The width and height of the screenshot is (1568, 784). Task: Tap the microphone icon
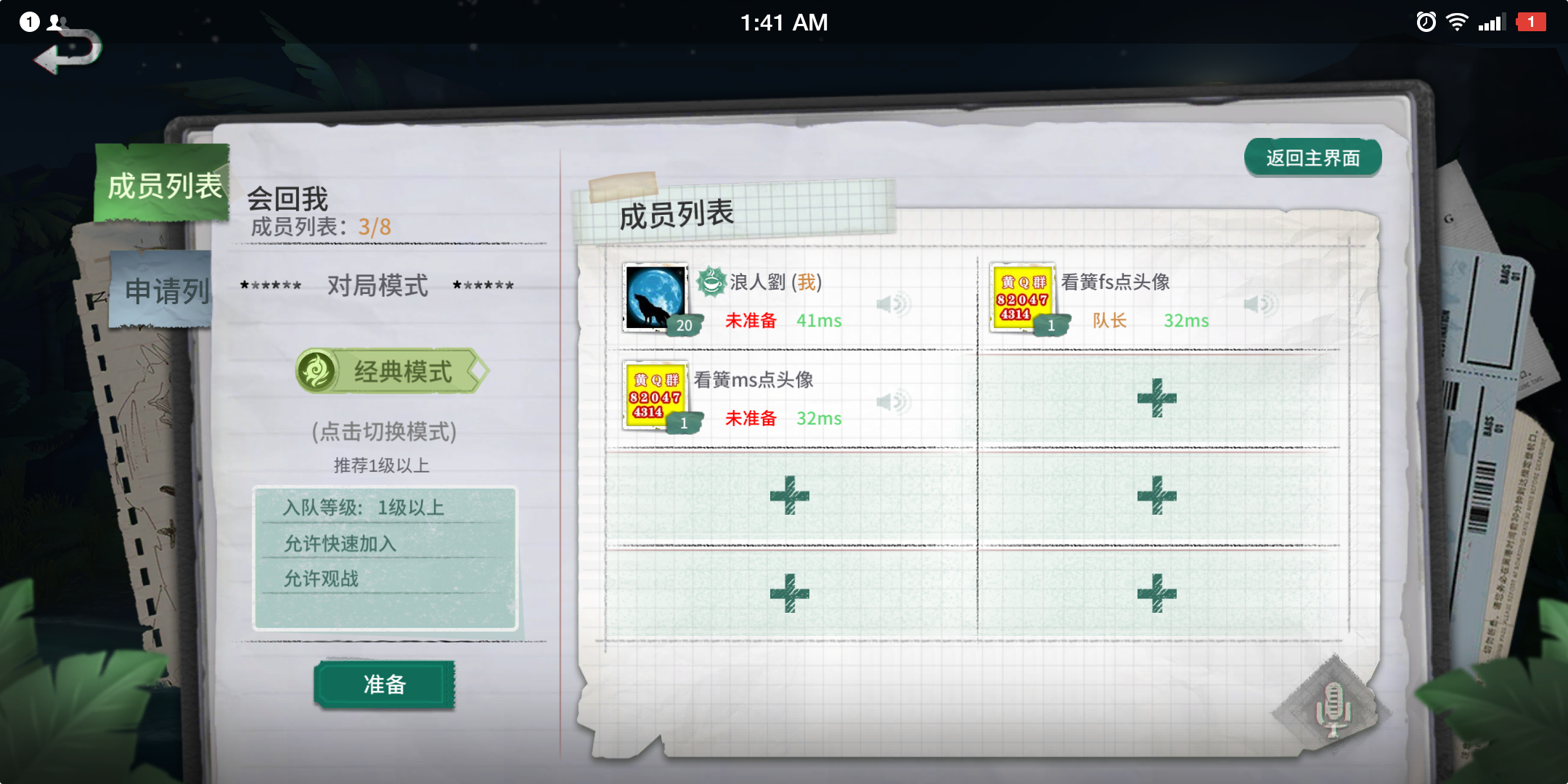pos(1333,709)
